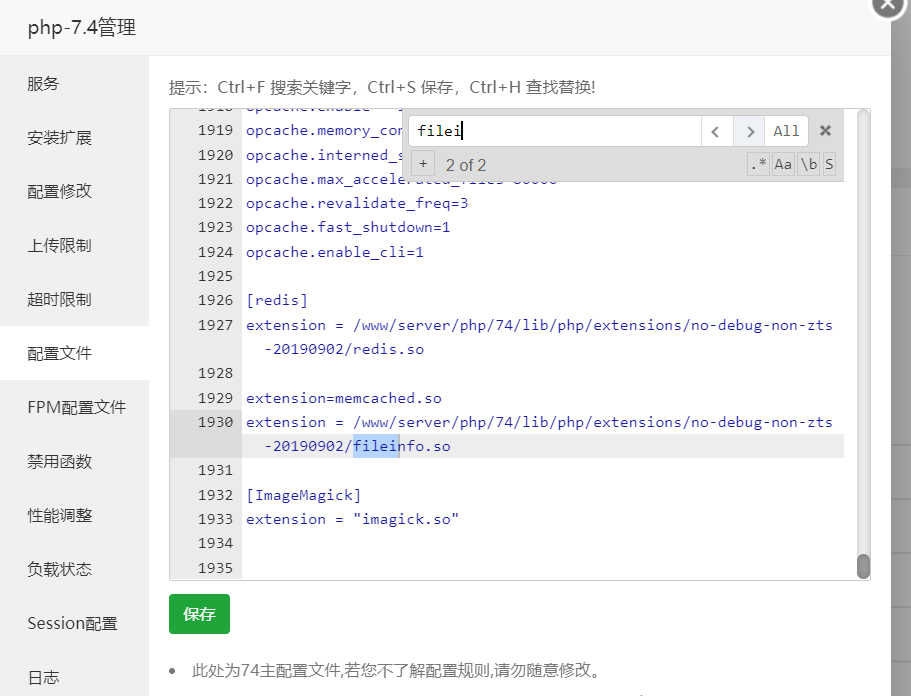Click line number 1926 in gutter
Screen dimensions: 911x696
(x=215, y=300)
